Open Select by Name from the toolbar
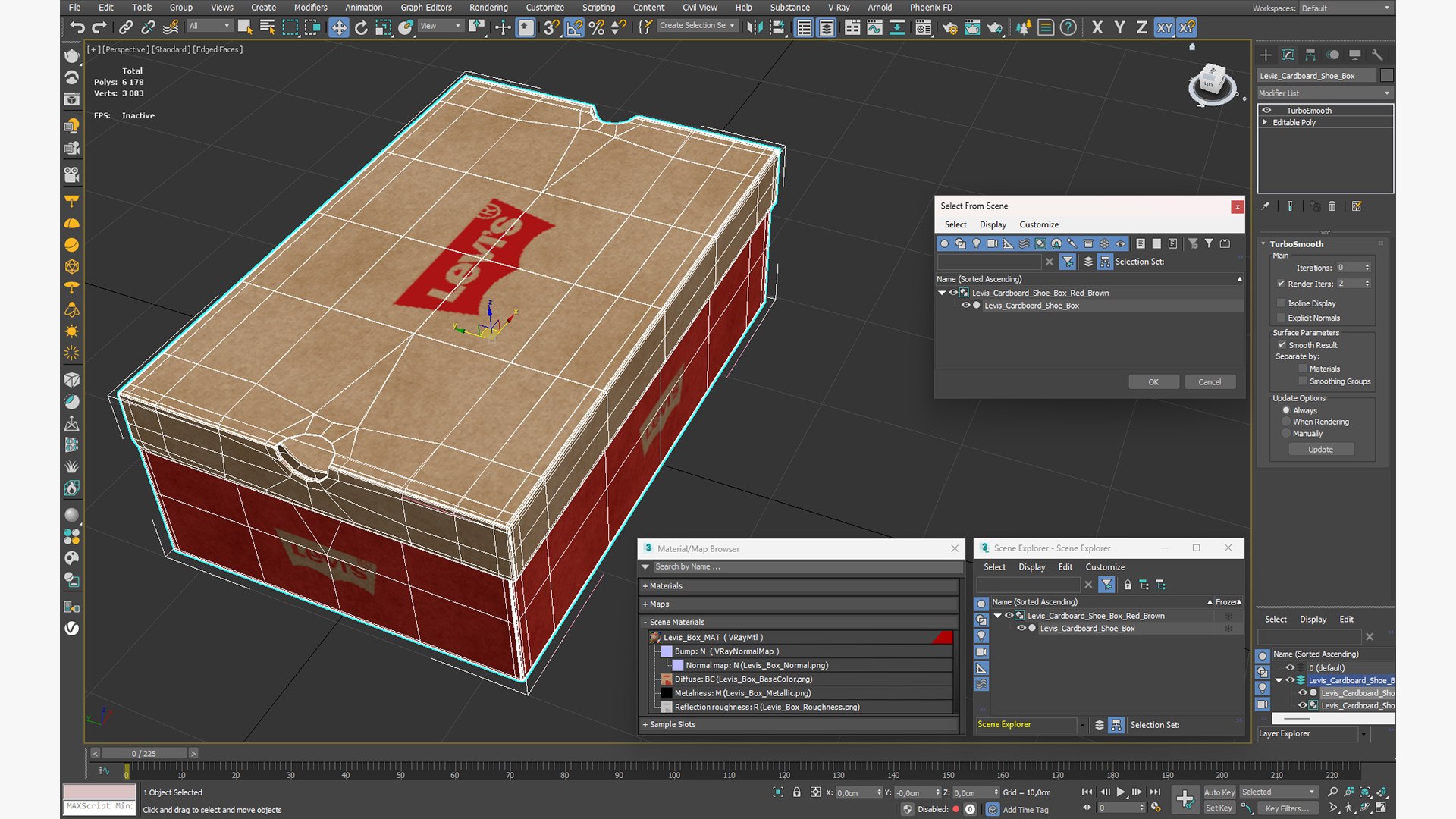Viewport: 1456px width, 819px height. (x=268, y=28)
